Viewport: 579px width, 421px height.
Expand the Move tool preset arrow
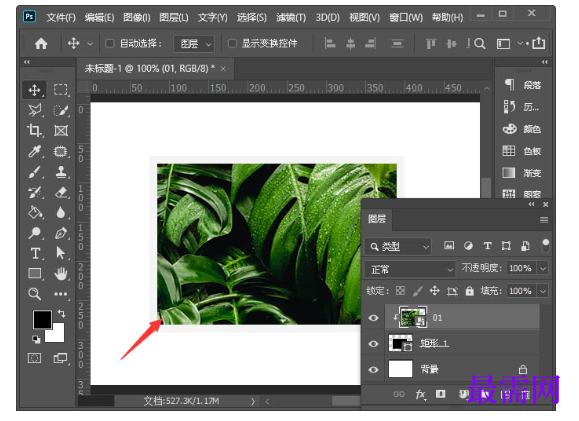tap(90, 44)
